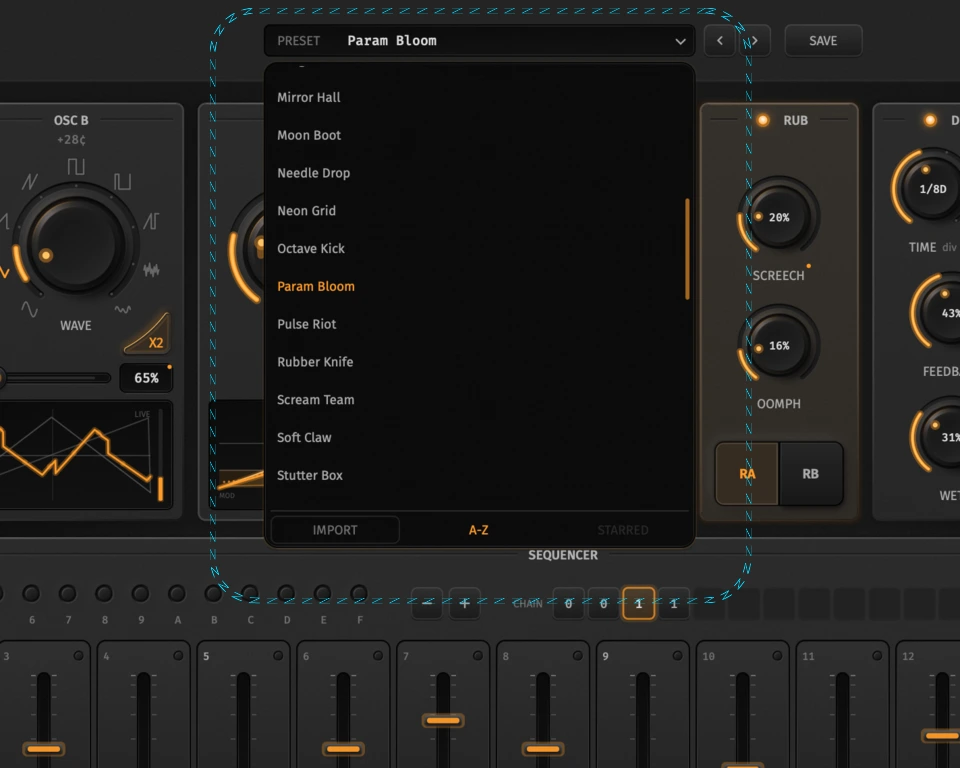Screen dimensions: 960x768
Task: Select the noise wave icon in OSC B
Action: pos(151,269)
